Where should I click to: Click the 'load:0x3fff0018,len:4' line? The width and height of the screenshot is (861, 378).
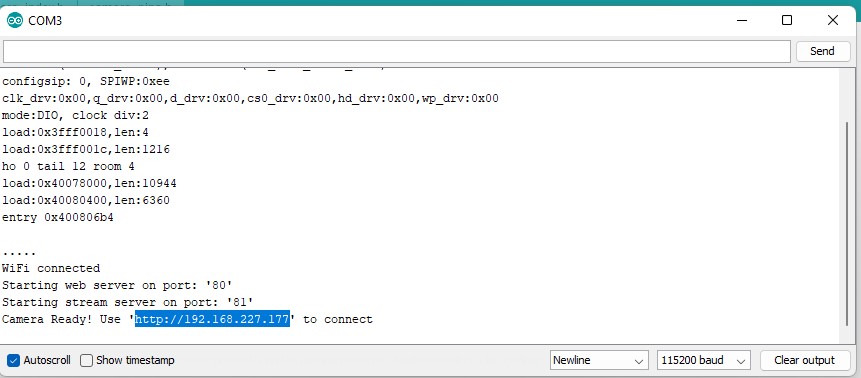point(75,132)
